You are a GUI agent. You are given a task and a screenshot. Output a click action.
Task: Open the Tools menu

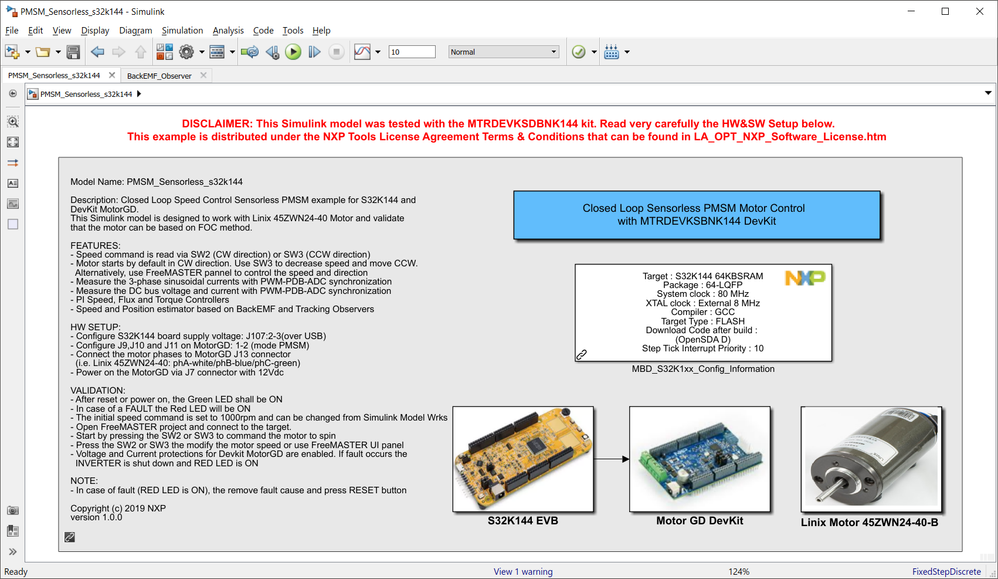click(293, 31)
